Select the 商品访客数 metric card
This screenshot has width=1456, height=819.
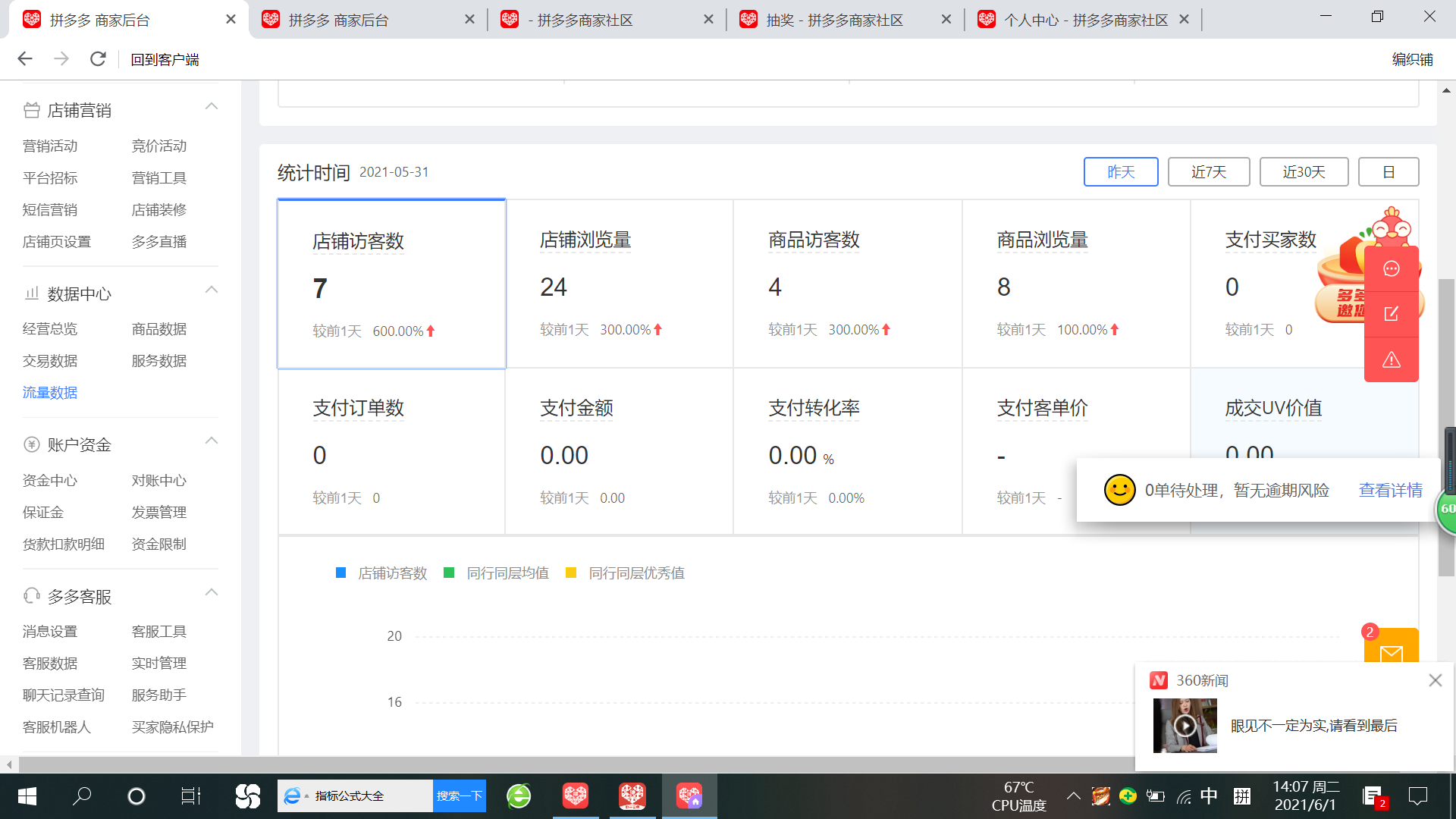coord(848,284)
